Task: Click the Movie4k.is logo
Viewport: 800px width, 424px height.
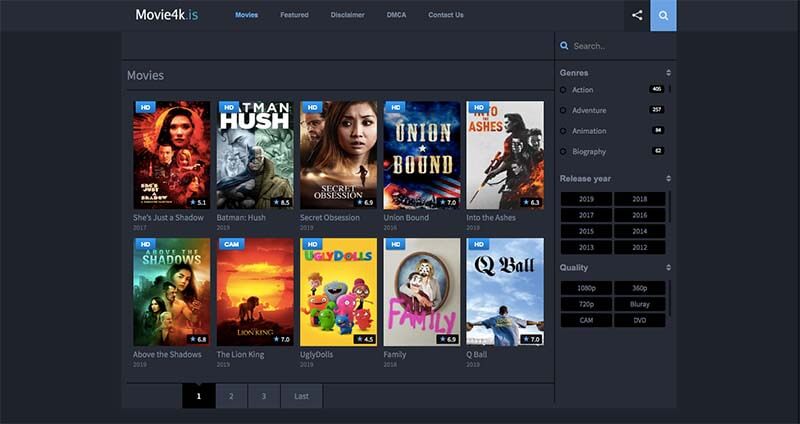Action: click(166, 15)
